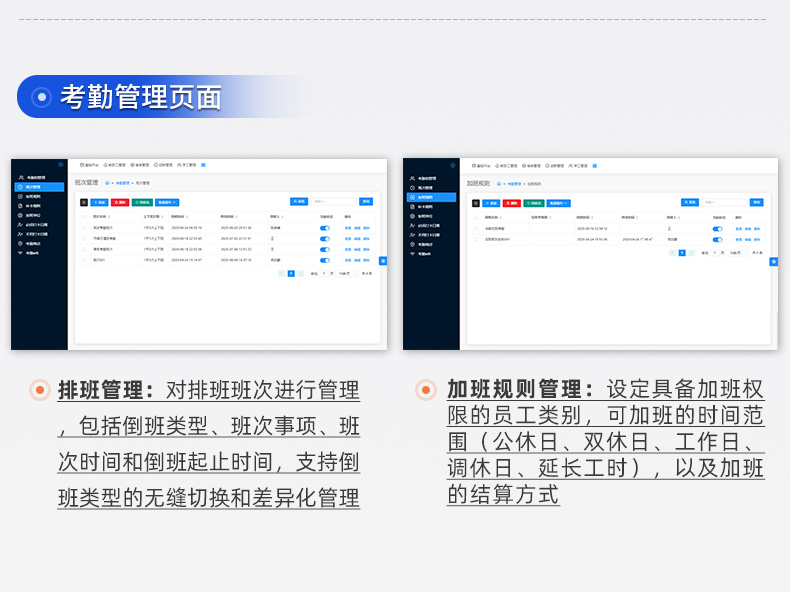790x592 pixels.
Task: Click the blue floating settings icon at 班次管理 page edge
Action: pyautogui.click(x=383, y=261)
